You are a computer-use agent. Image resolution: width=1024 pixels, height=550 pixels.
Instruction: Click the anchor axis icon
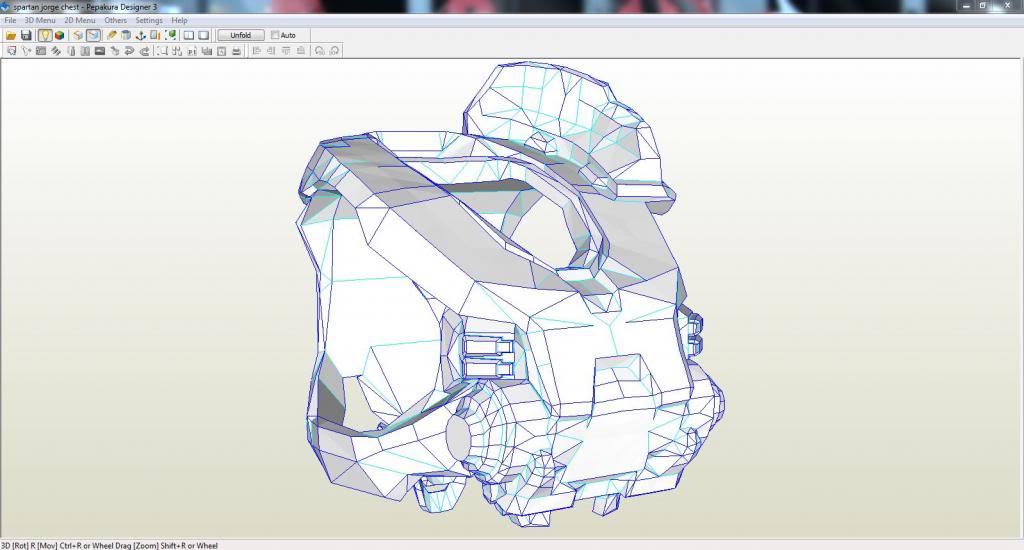point(140,35)
